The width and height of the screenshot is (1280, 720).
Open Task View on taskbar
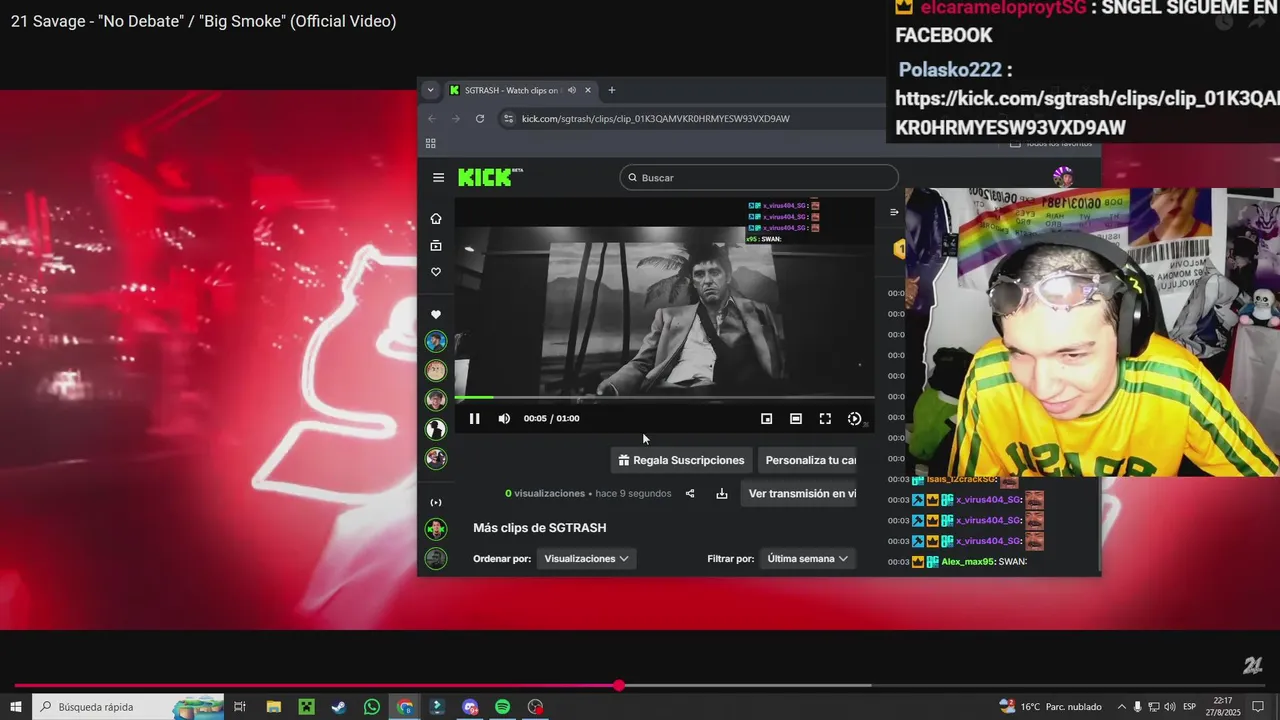tap(240, 707)
